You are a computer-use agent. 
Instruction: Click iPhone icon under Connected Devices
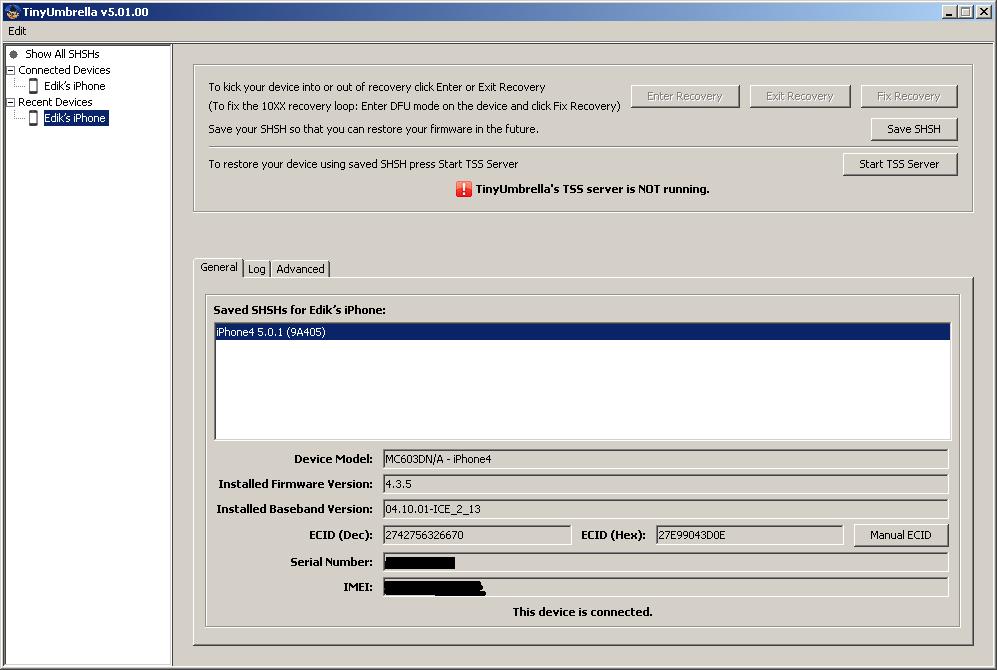coord(33,86)
